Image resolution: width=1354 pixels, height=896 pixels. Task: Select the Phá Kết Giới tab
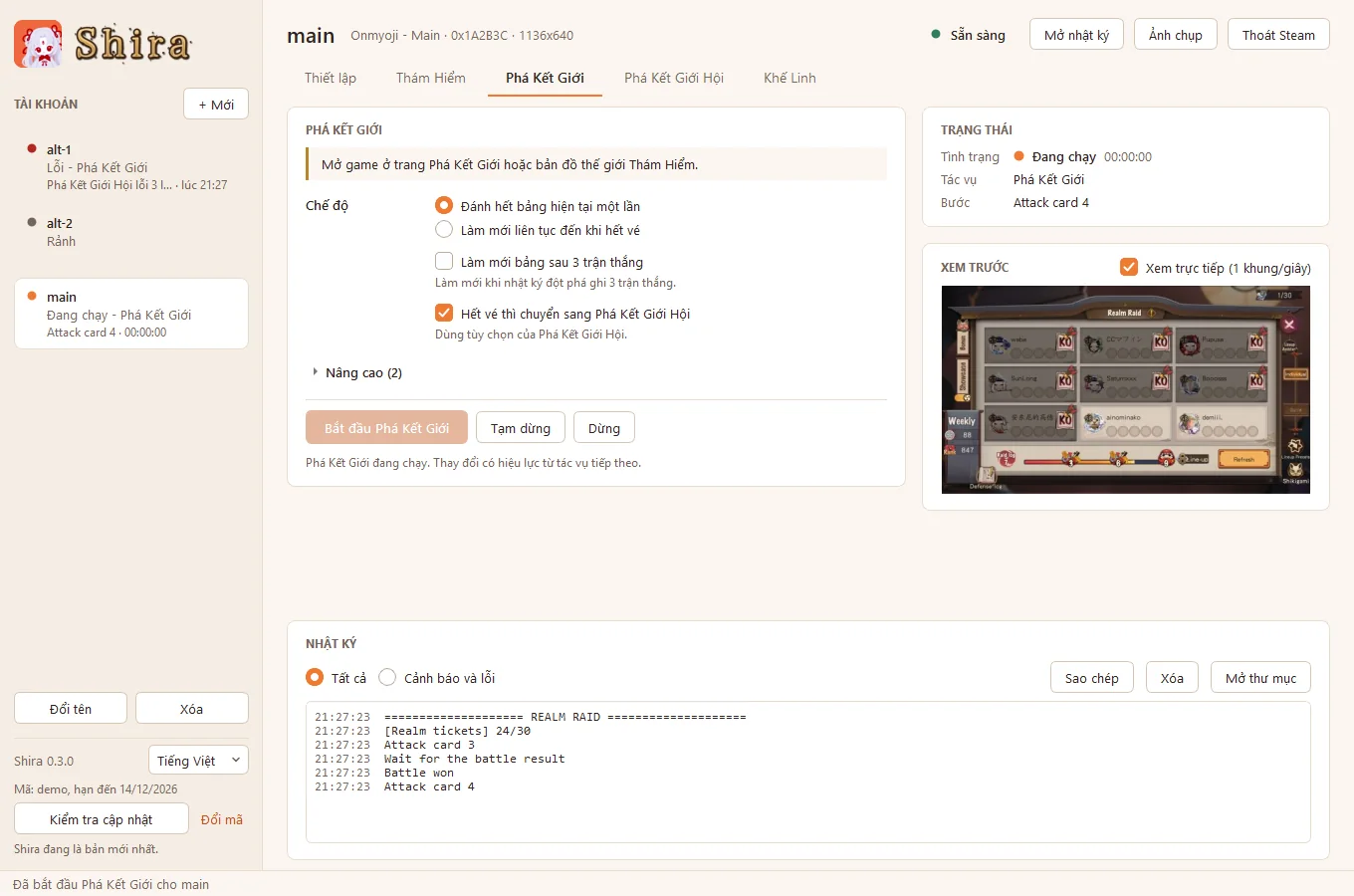[545, 78]
